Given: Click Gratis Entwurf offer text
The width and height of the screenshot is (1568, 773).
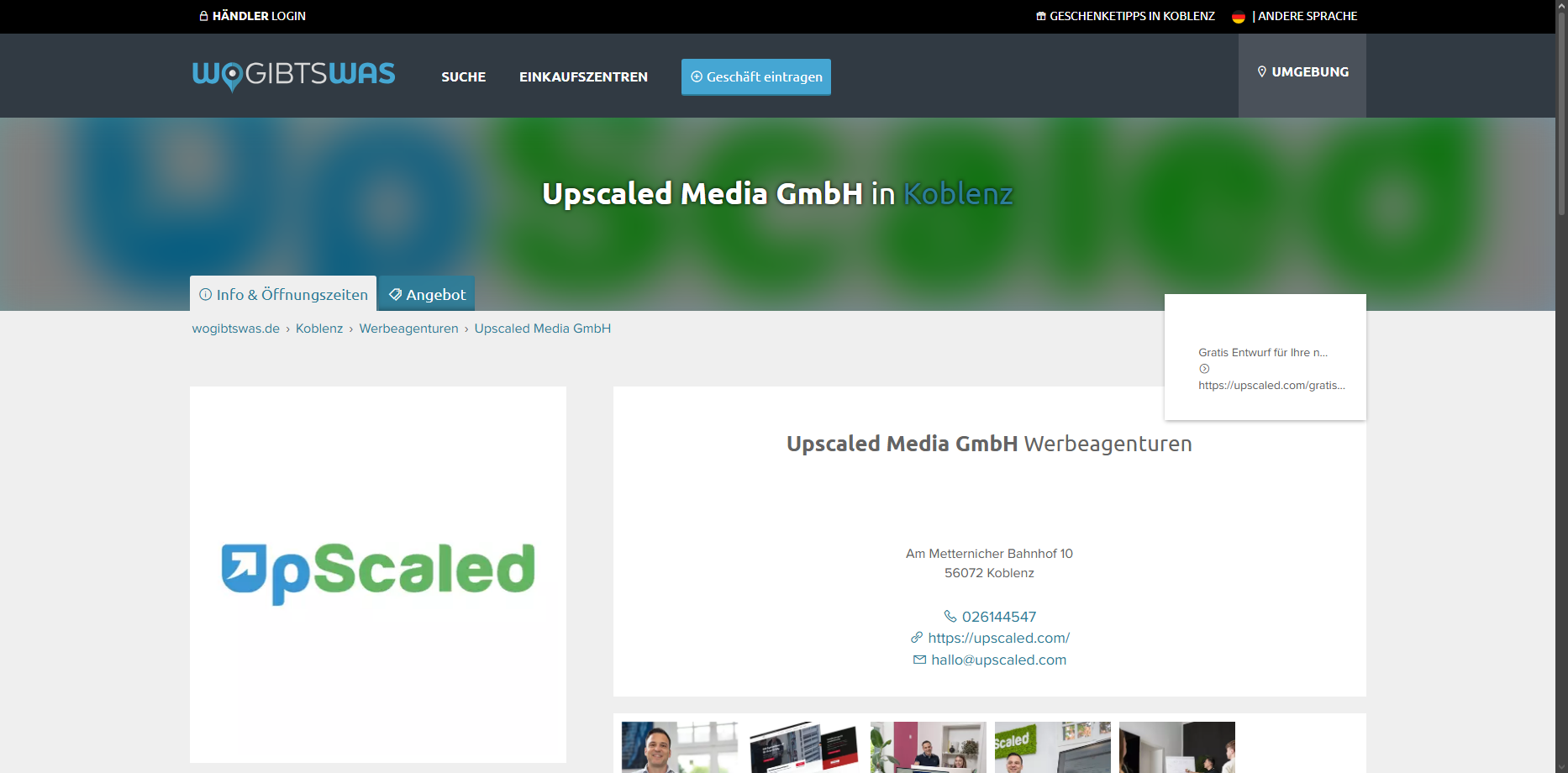Looking at the screenshot, I should tap(1263, 353).
